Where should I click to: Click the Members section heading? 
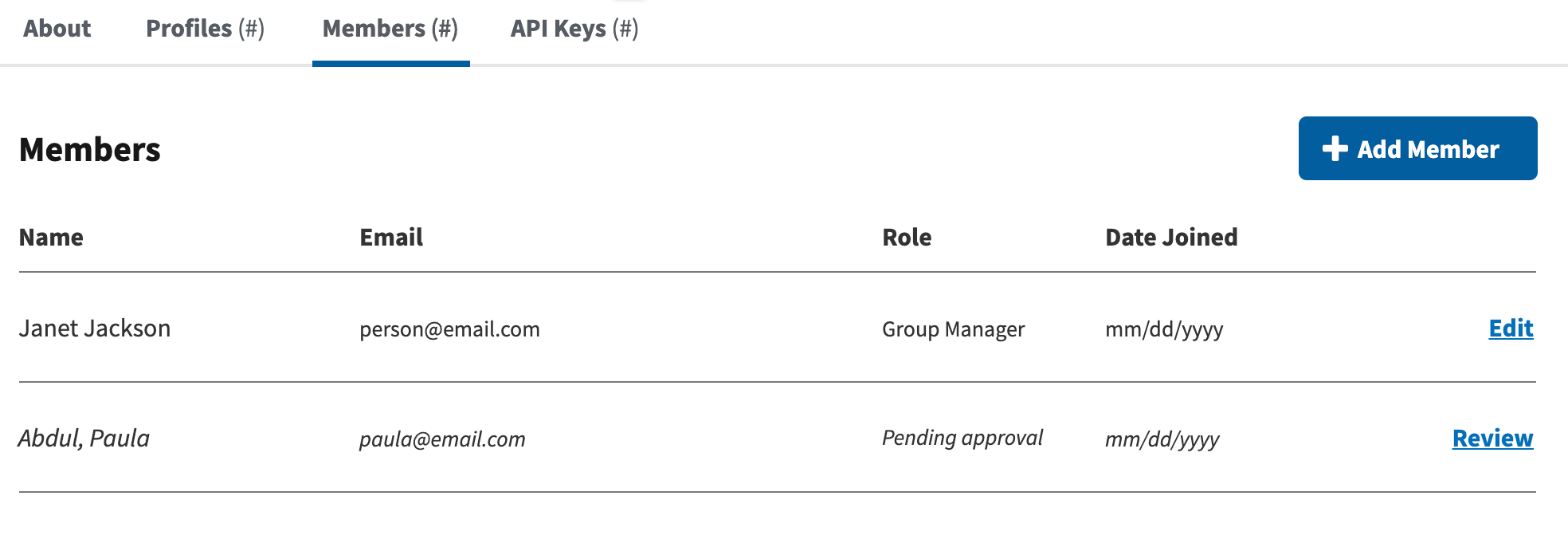tap(90, 150)
